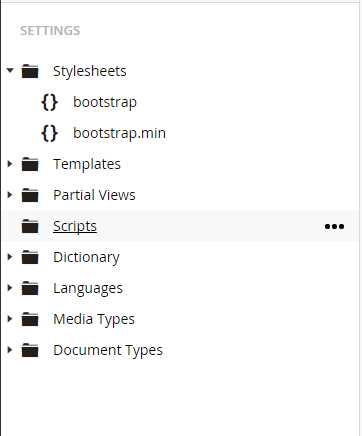The image size is (362, 436).
Task: Expand the Media Types arrow
Action: [10, 319]
